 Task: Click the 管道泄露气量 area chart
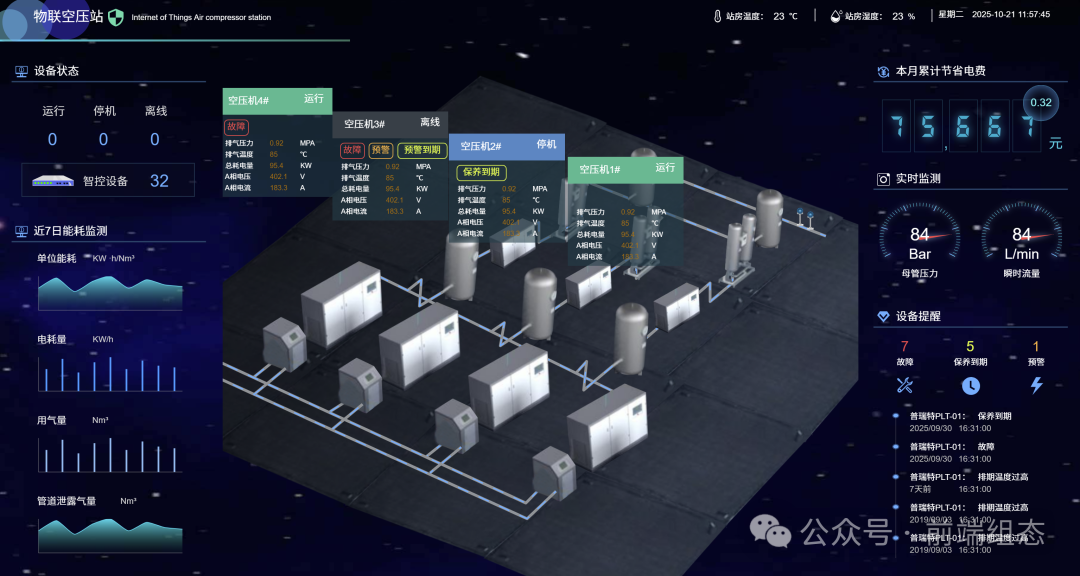point(110,535)
